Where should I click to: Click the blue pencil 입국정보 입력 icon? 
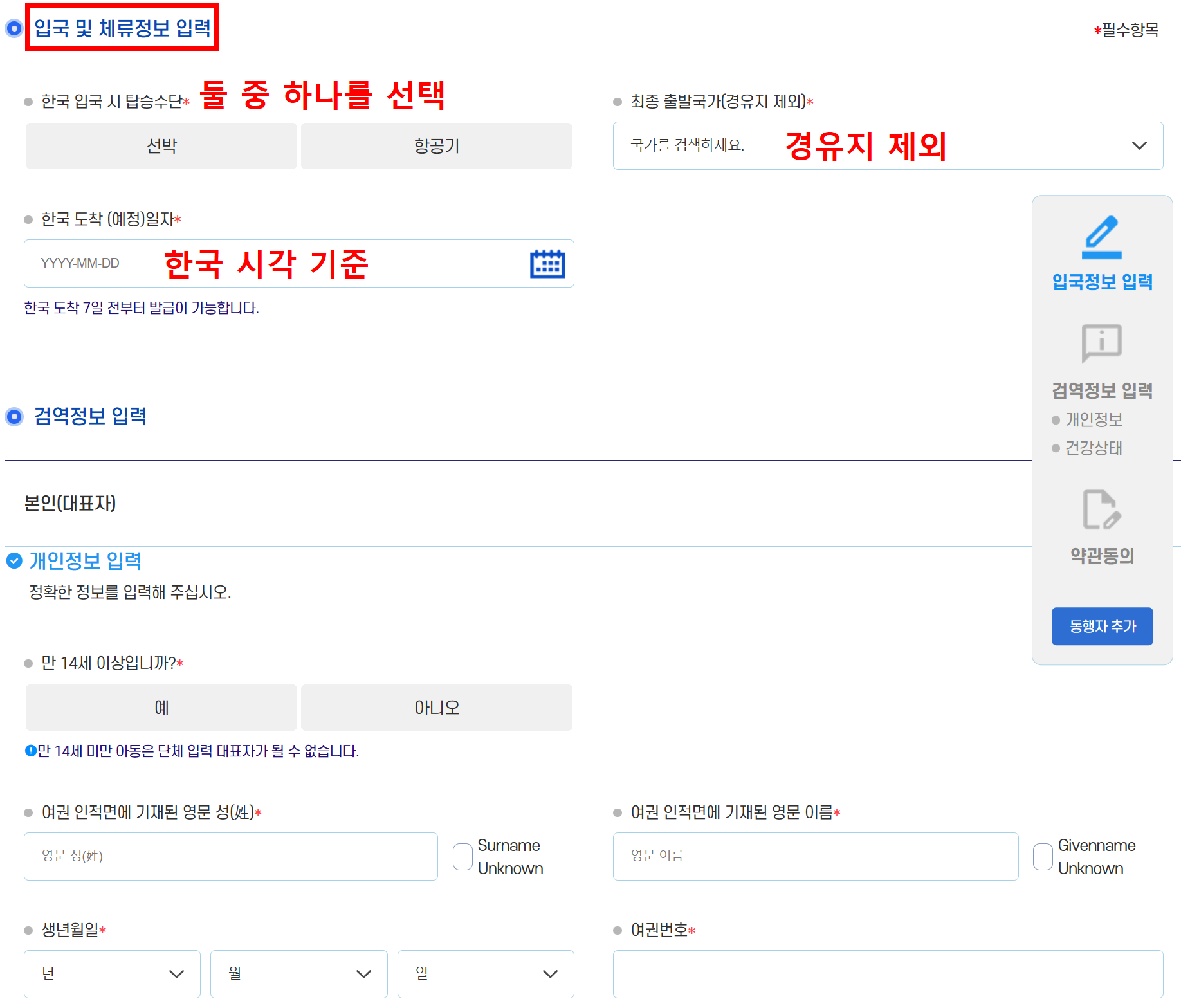(x=1102, y=237)
